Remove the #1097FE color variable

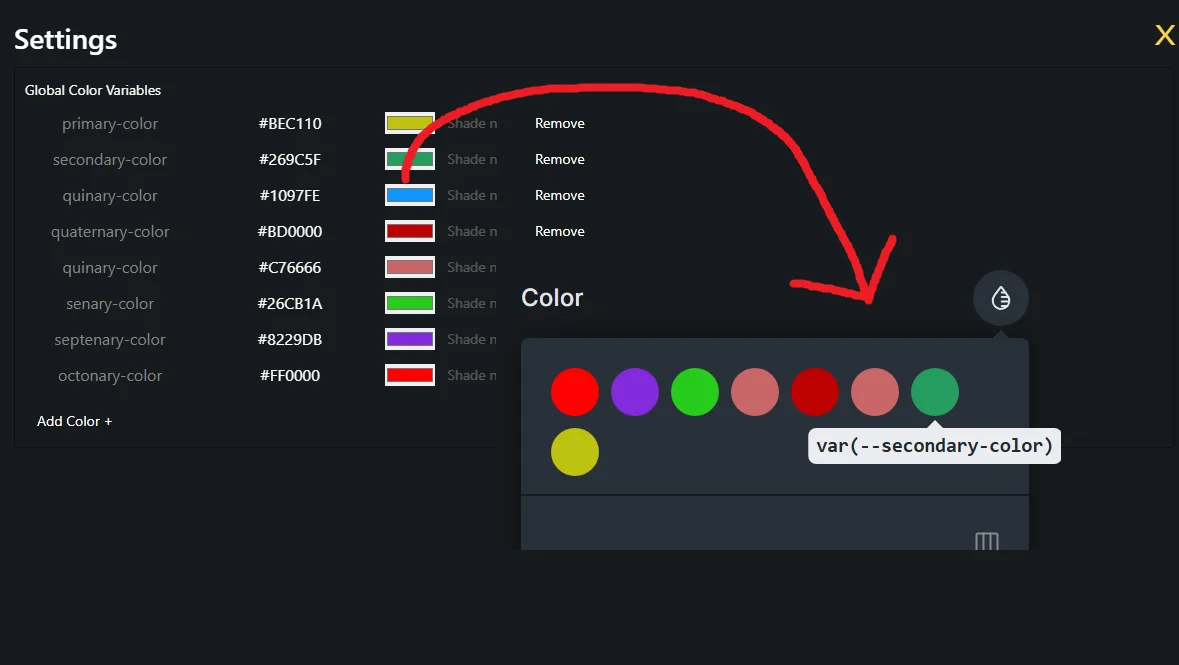(559, 196)
